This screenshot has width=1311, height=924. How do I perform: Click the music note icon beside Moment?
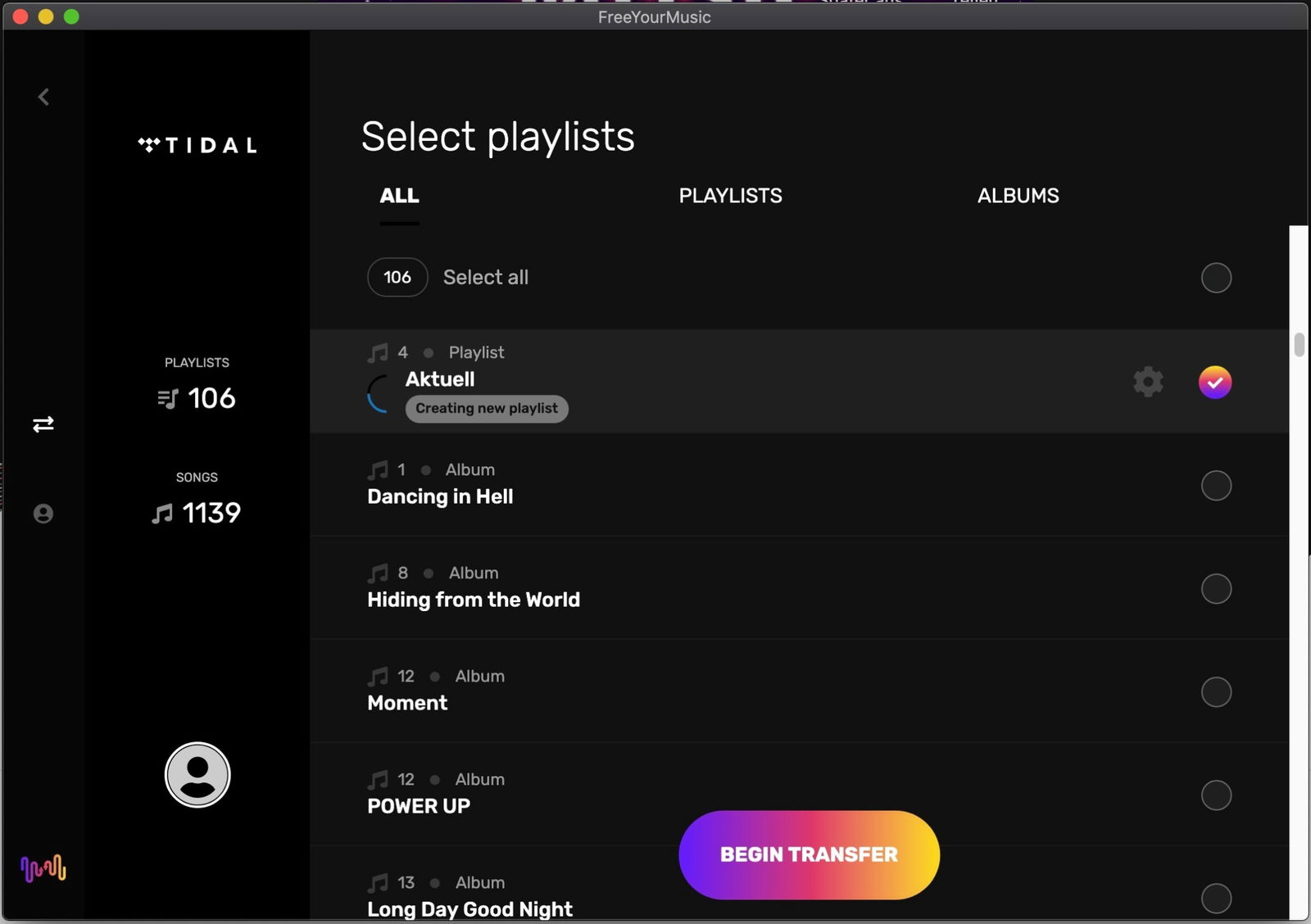tap(378, 677)
